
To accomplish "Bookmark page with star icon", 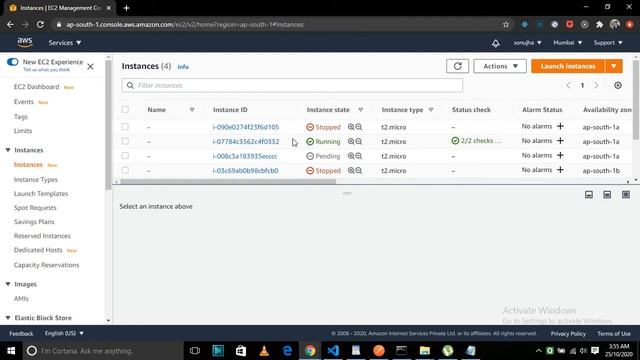I will pyautogui.click(x=506, y=24).
